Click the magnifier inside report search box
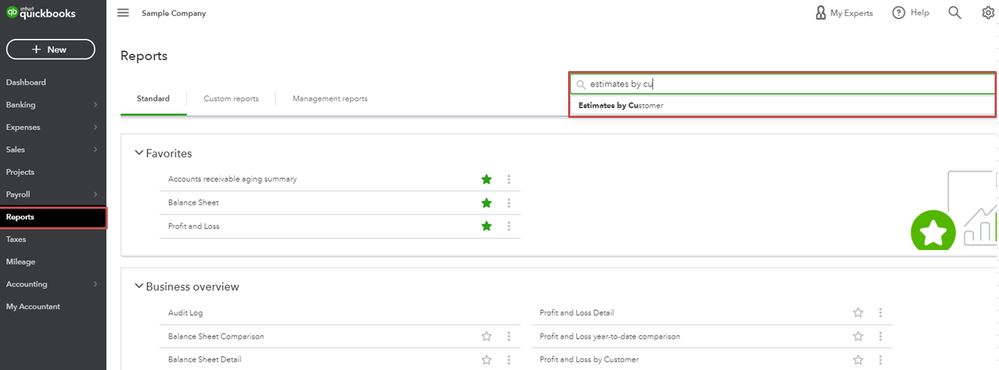This screenshot has width=999, height=370. tap(580, 84)
